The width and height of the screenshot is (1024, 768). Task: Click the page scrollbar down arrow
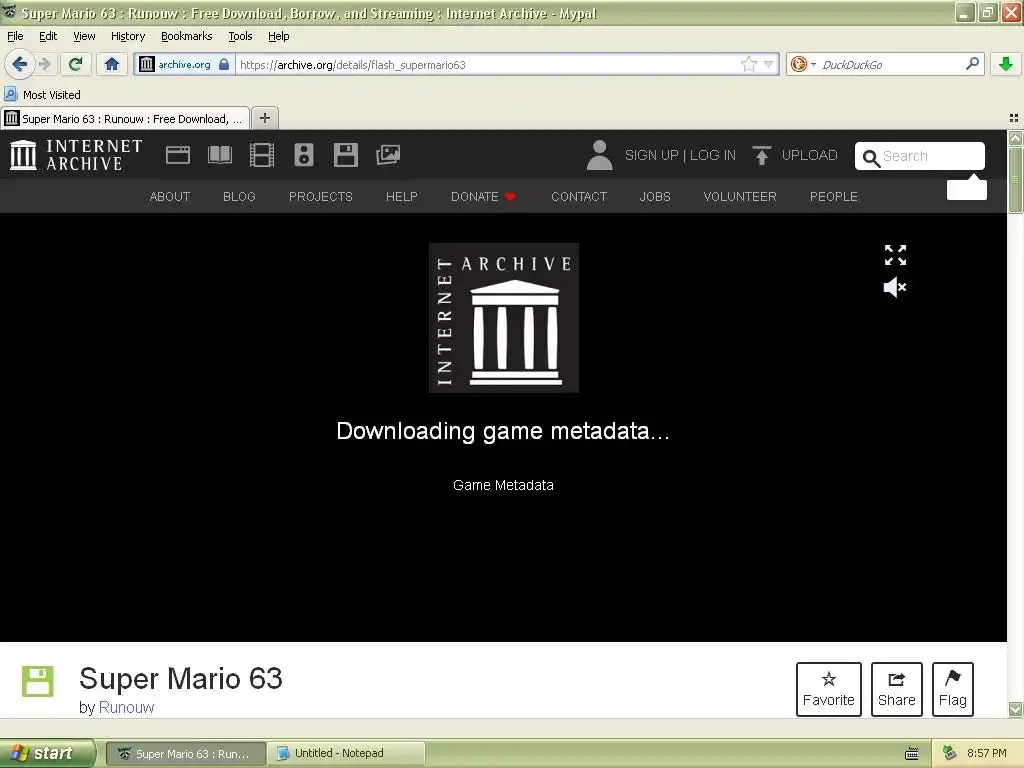[x=1015, y=709]
